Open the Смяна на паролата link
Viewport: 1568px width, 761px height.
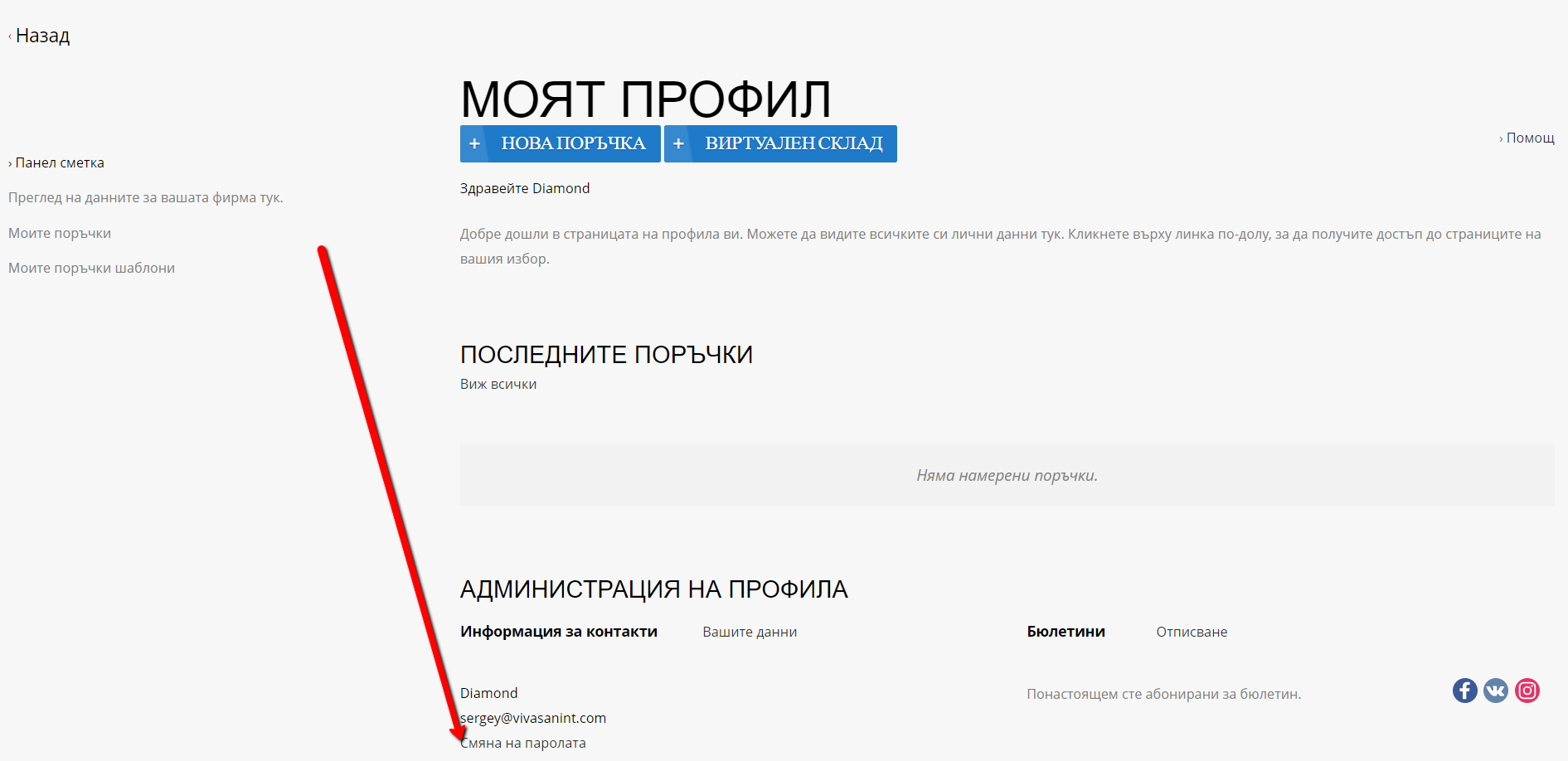pos(523,743)
